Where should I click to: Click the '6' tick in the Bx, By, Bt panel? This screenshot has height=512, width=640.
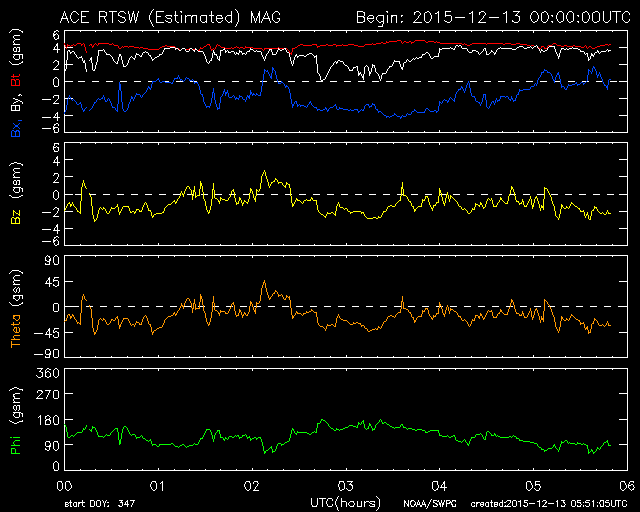[x=56, y=35]
